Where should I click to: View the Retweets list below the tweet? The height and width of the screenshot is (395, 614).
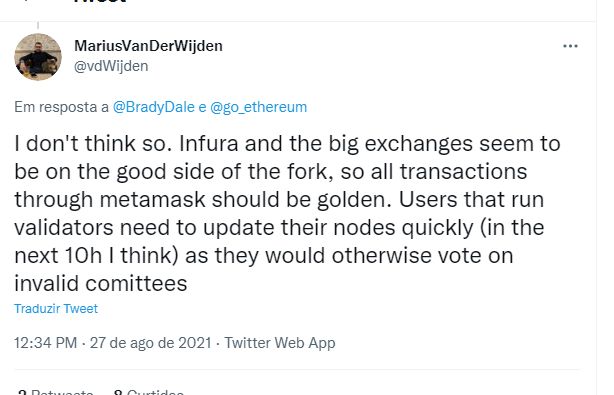click(x=56, y=391)
